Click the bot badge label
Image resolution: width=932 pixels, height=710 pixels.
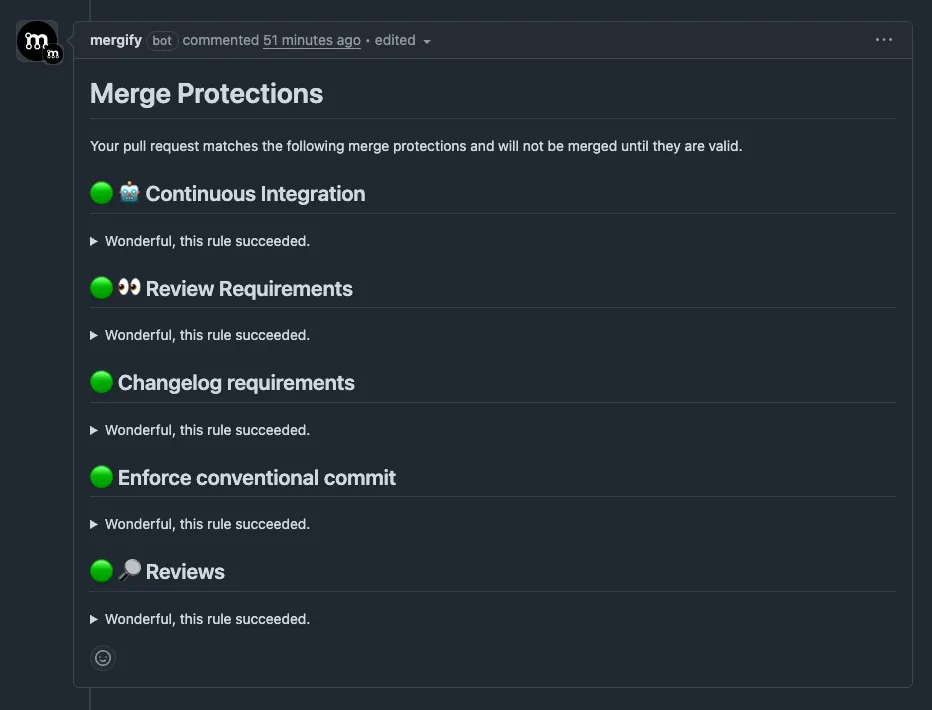point(161,41)
